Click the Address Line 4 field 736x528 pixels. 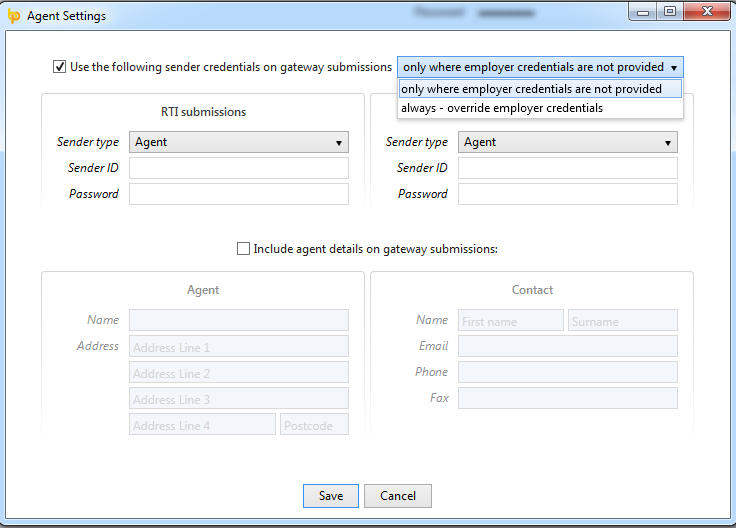[202, 424]
